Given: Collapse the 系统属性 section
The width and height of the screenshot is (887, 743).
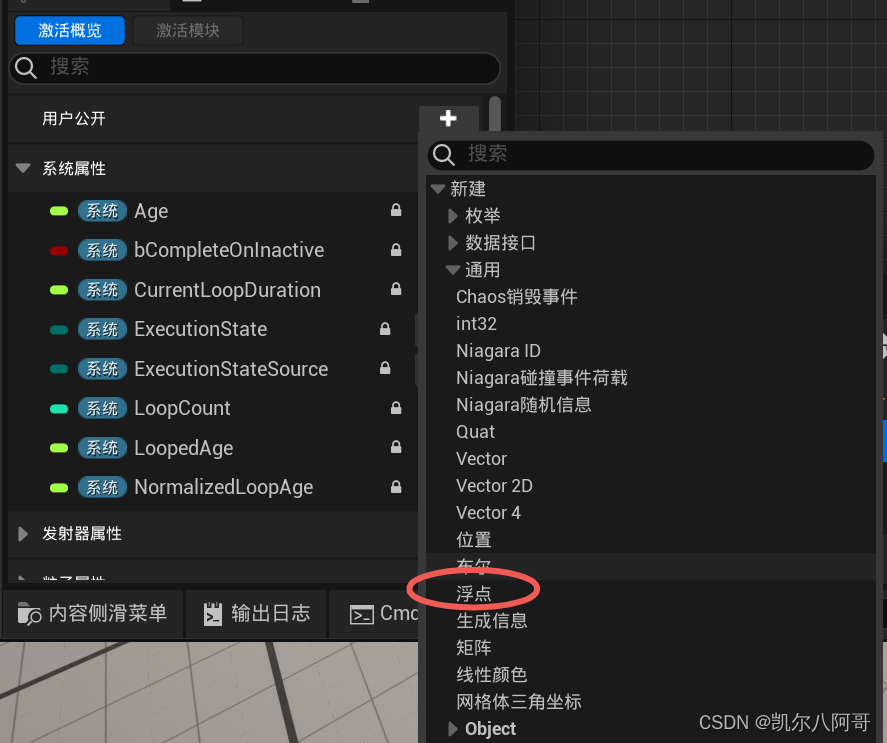Looking at the screenshot, I should click(23, 168).
